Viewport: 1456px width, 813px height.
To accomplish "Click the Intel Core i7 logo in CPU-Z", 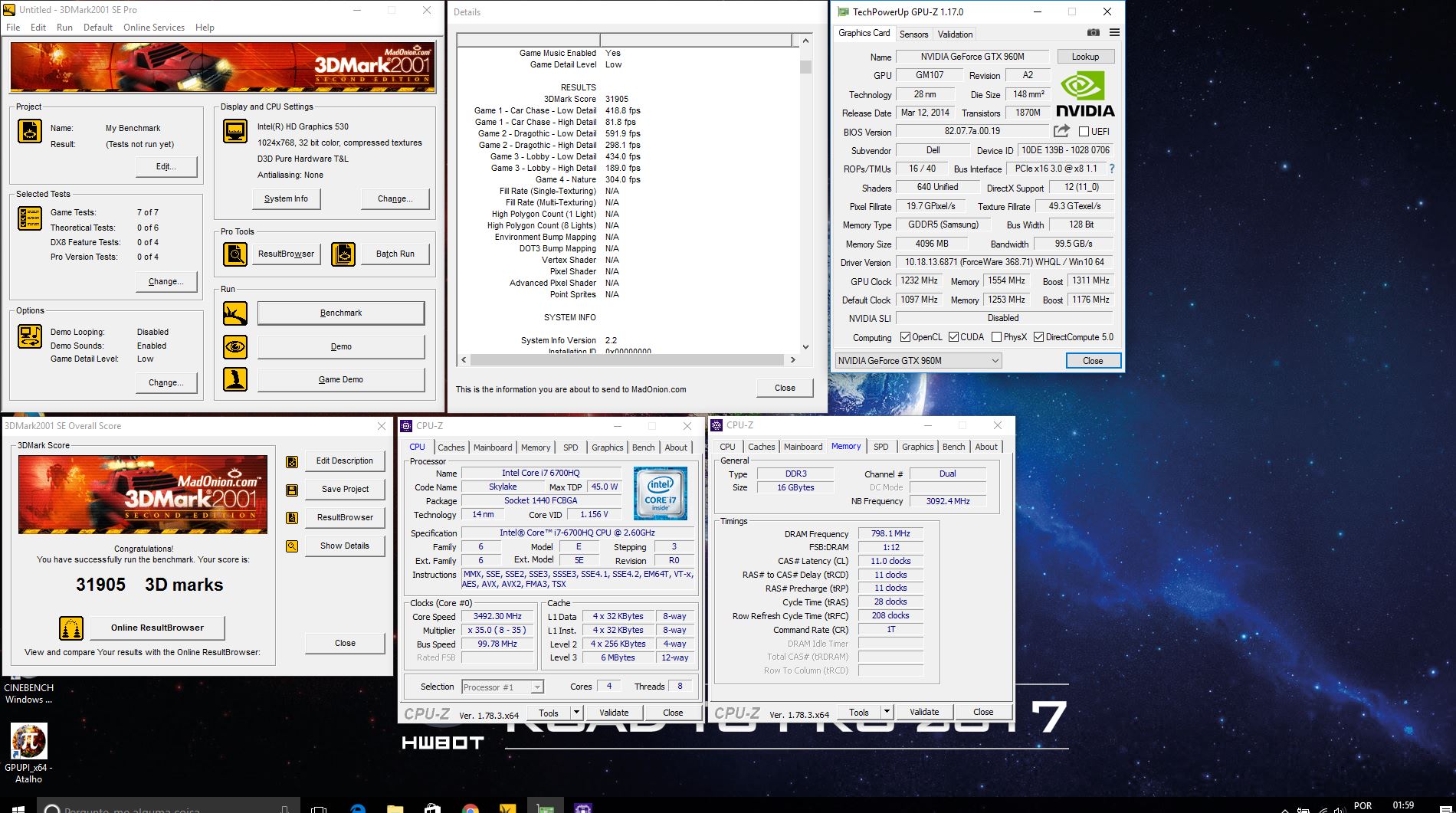I will 661,494.
